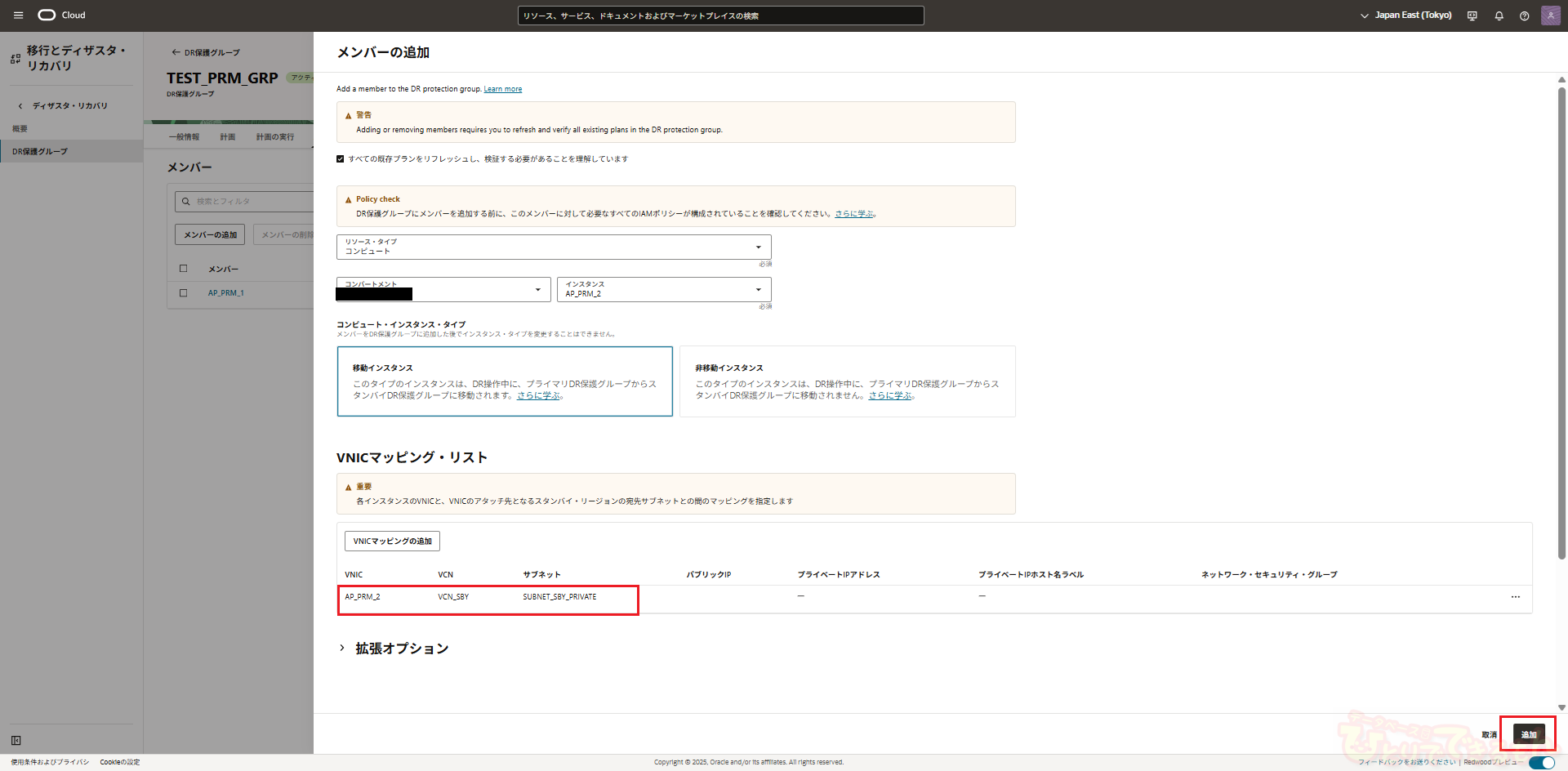Screen dimensions: 1568x771
Task: Focus the top resource search field
Action: click(720, 16)
